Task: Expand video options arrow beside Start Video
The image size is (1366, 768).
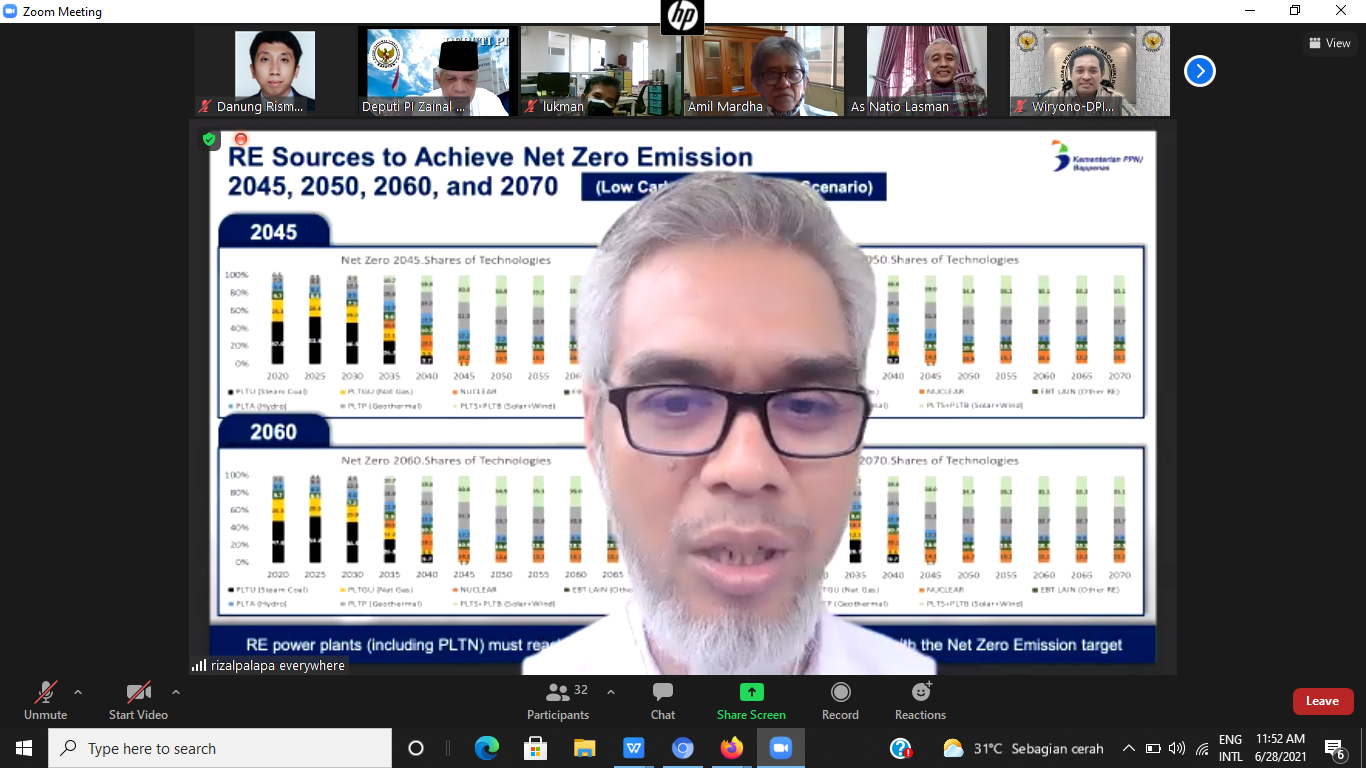Action: [176, 692]
